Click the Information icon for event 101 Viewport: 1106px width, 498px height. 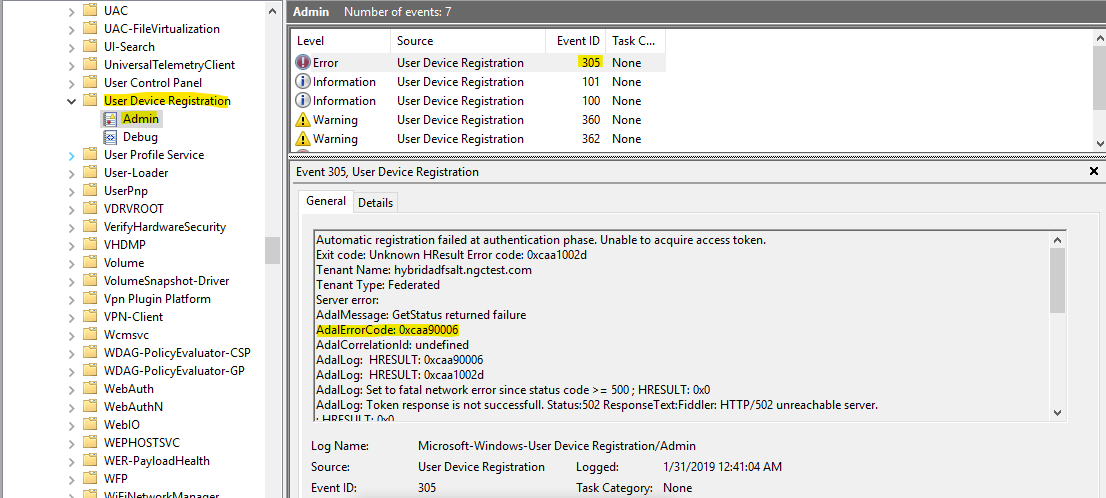[x=304, y=82]
